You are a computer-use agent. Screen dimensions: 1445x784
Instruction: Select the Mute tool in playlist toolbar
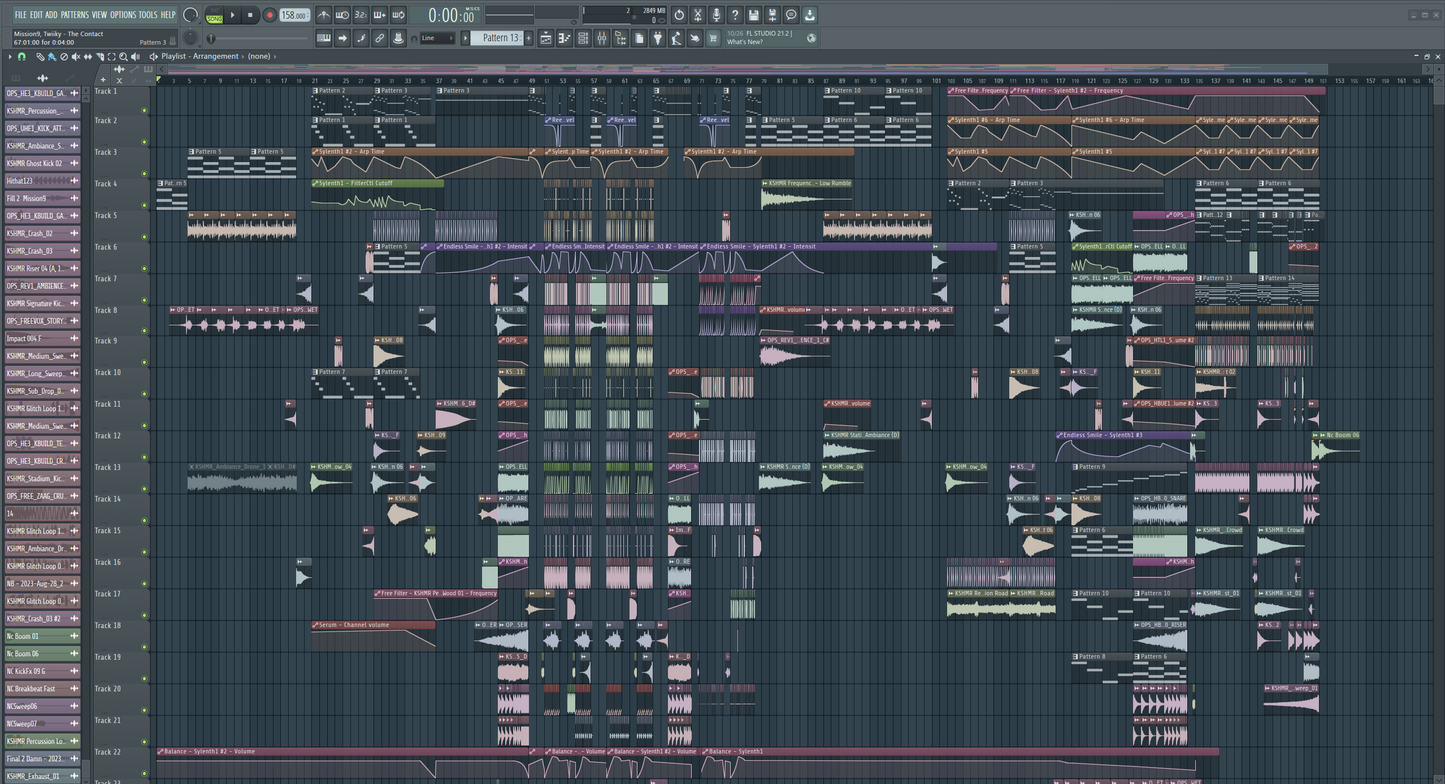point(76,57)
